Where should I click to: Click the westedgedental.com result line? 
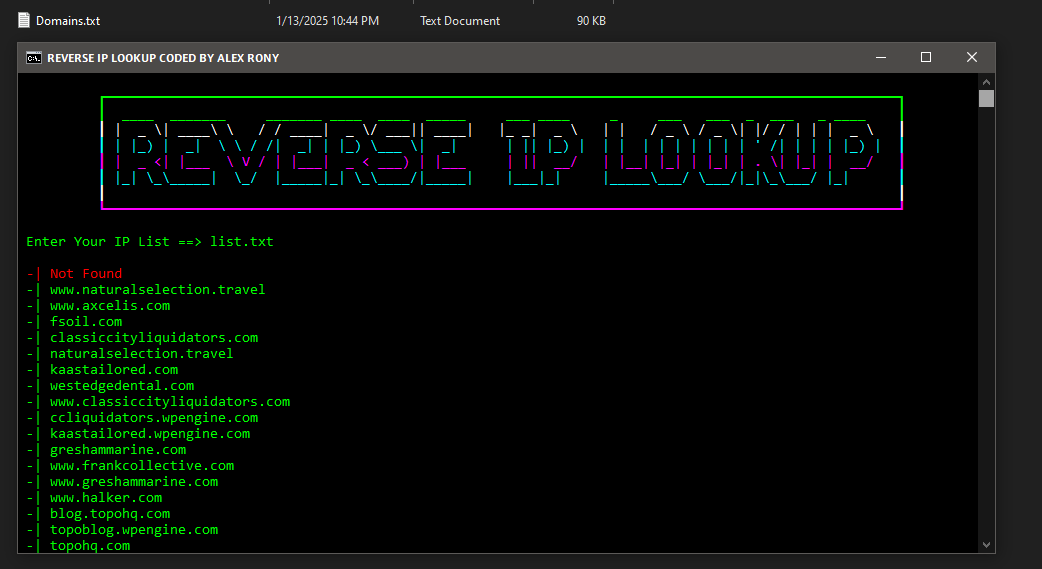click(122, 386)
